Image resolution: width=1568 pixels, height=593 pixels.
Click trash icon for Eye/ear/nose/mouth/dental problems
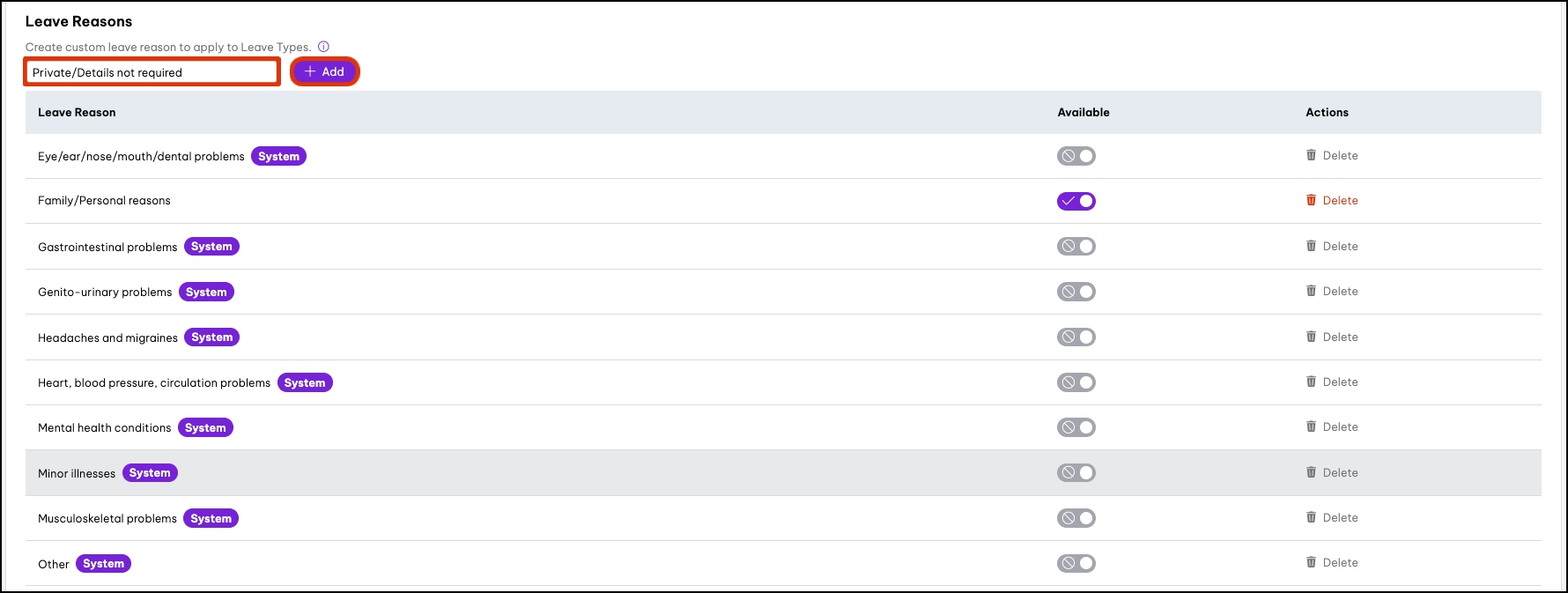pyautogui.click(x=1311, y=155)
